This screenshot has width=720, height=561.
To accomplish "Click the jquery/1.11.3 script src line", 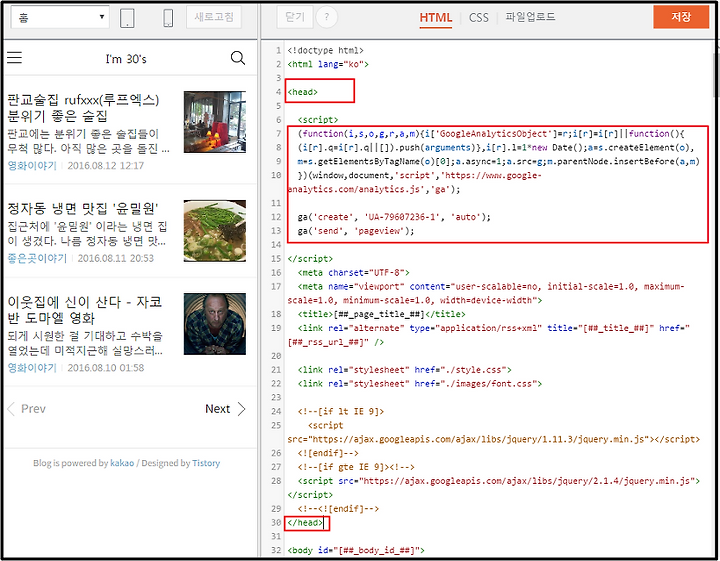I will (494, 439).
